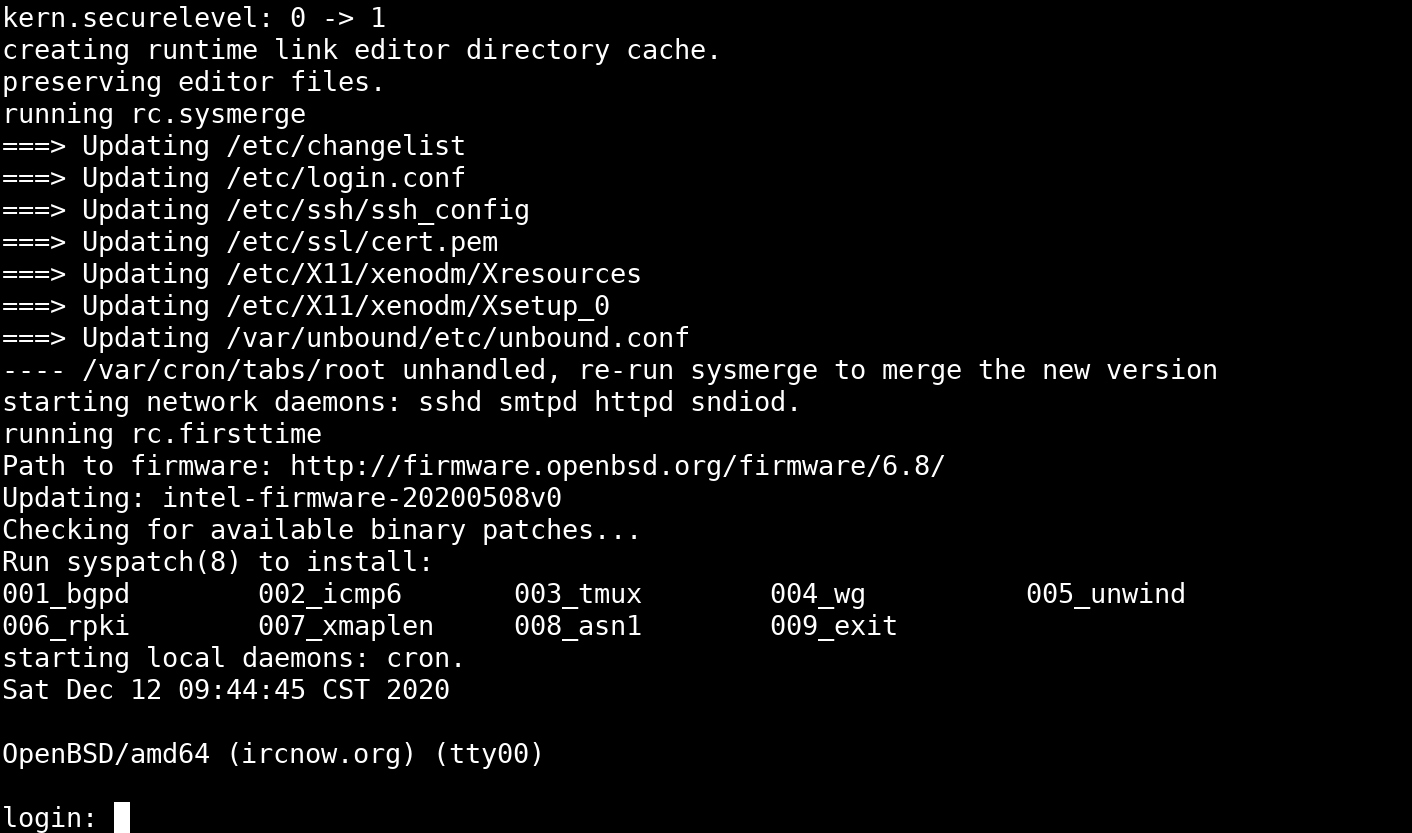
Task: Click the Sat Dec 12 date line
Action: 226,690
